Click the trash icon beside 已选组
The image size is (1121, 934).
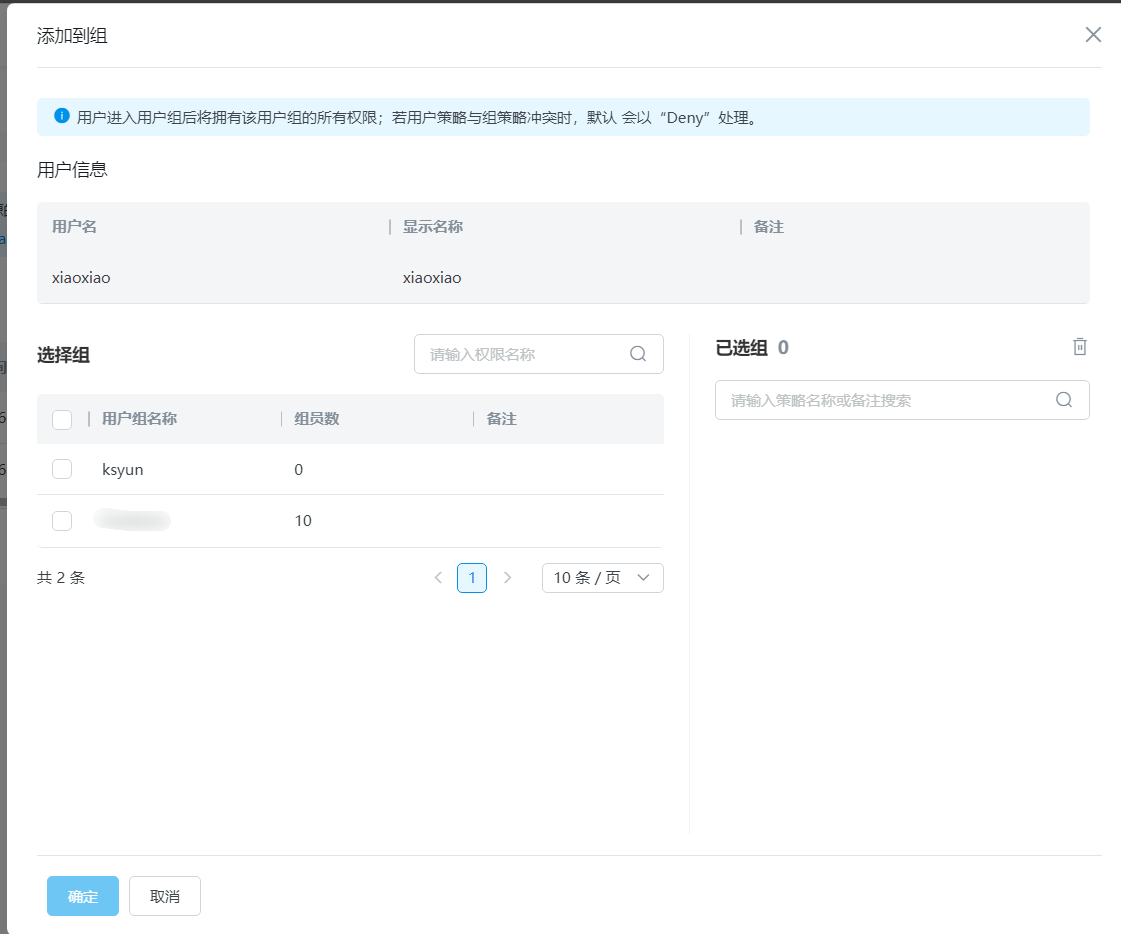1080,347
